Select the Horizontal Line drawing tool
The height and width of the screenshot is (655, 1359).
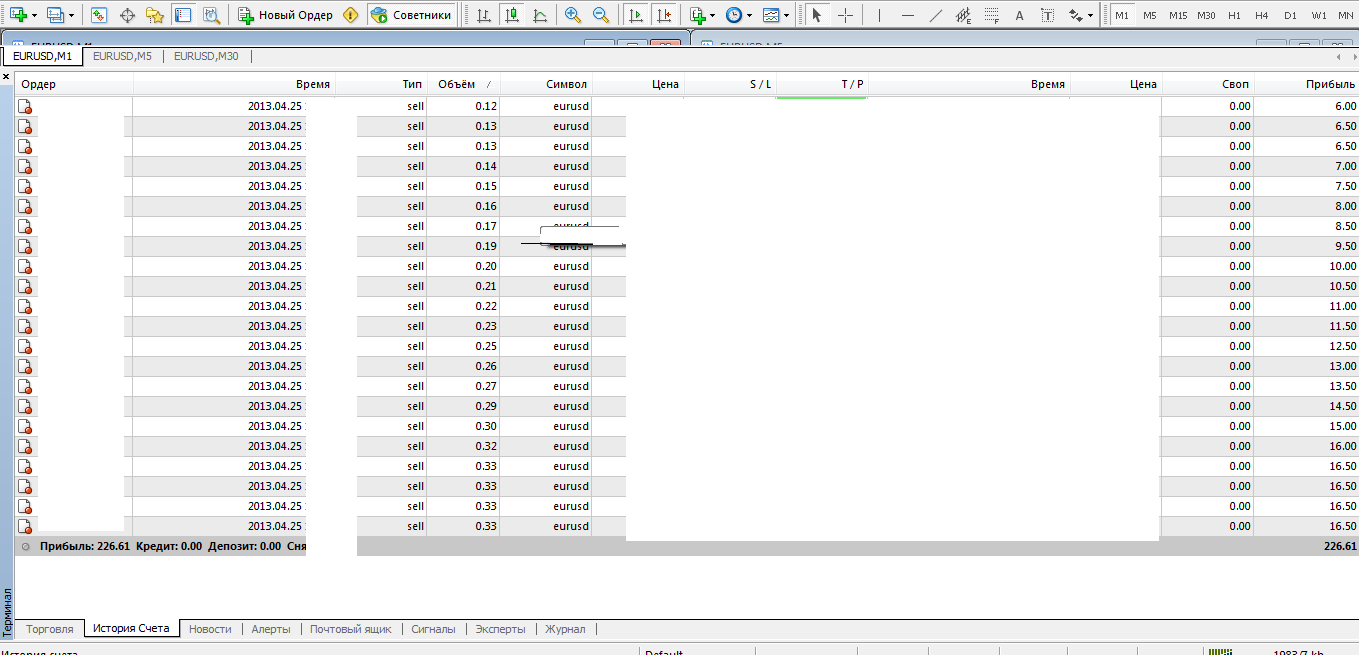908,15
